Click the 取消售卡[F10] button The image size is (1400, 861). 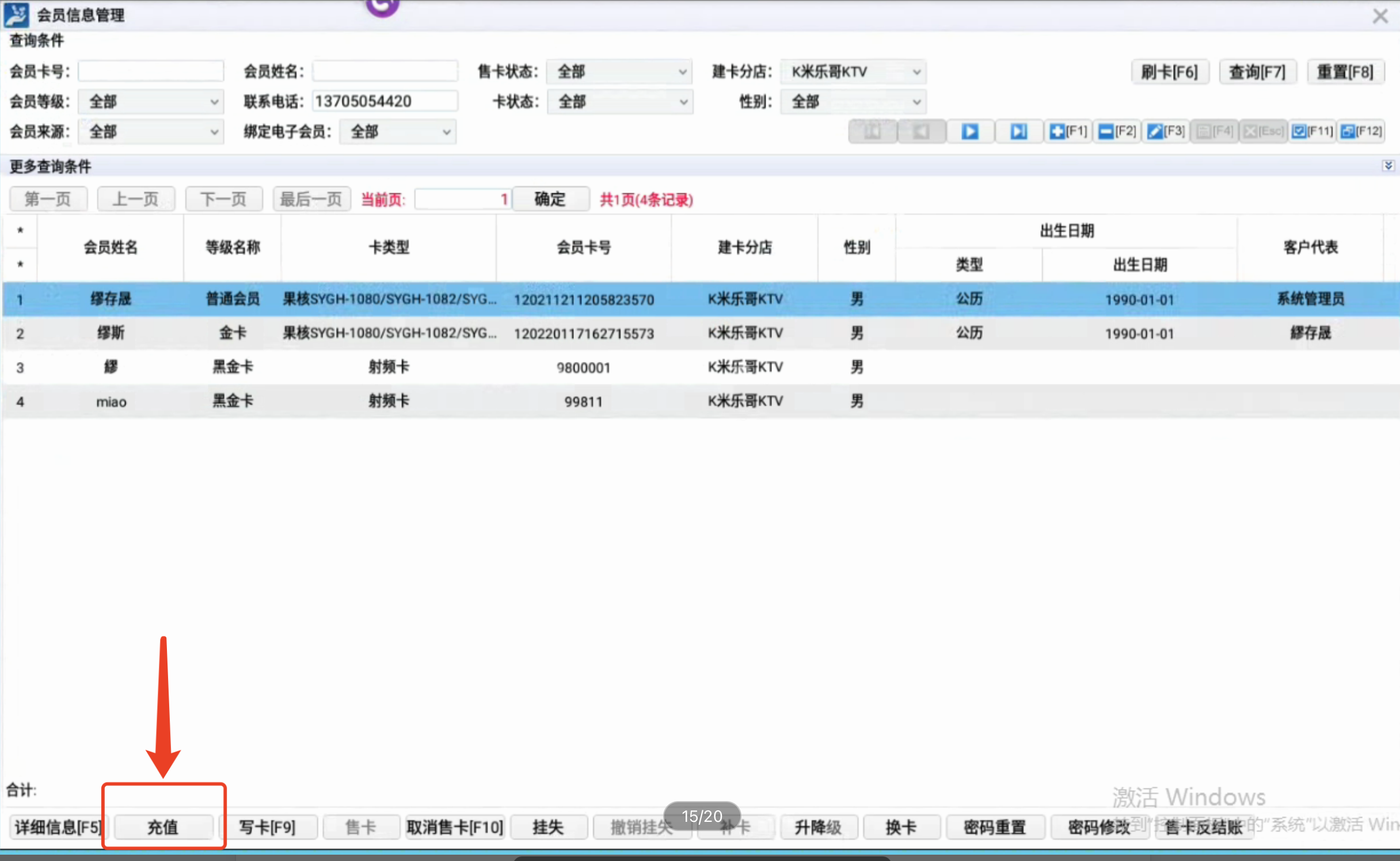tap(455, 827)
